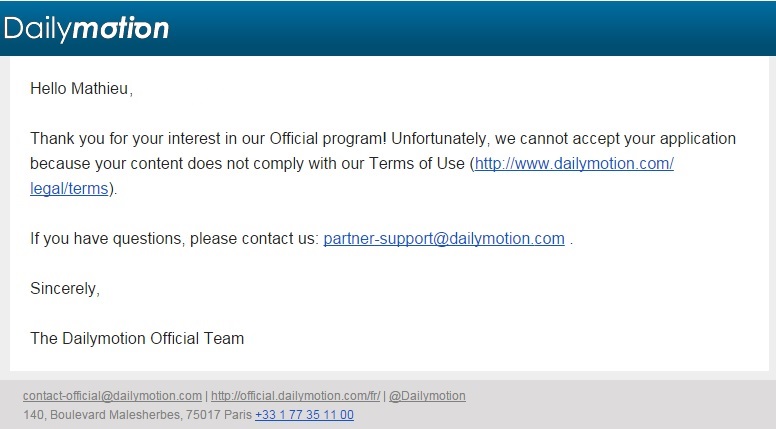This screenshot has width=776, height=429.
Task: Open the contact-official@dailymotion.com footer link
Action: (x=112, y=396)
